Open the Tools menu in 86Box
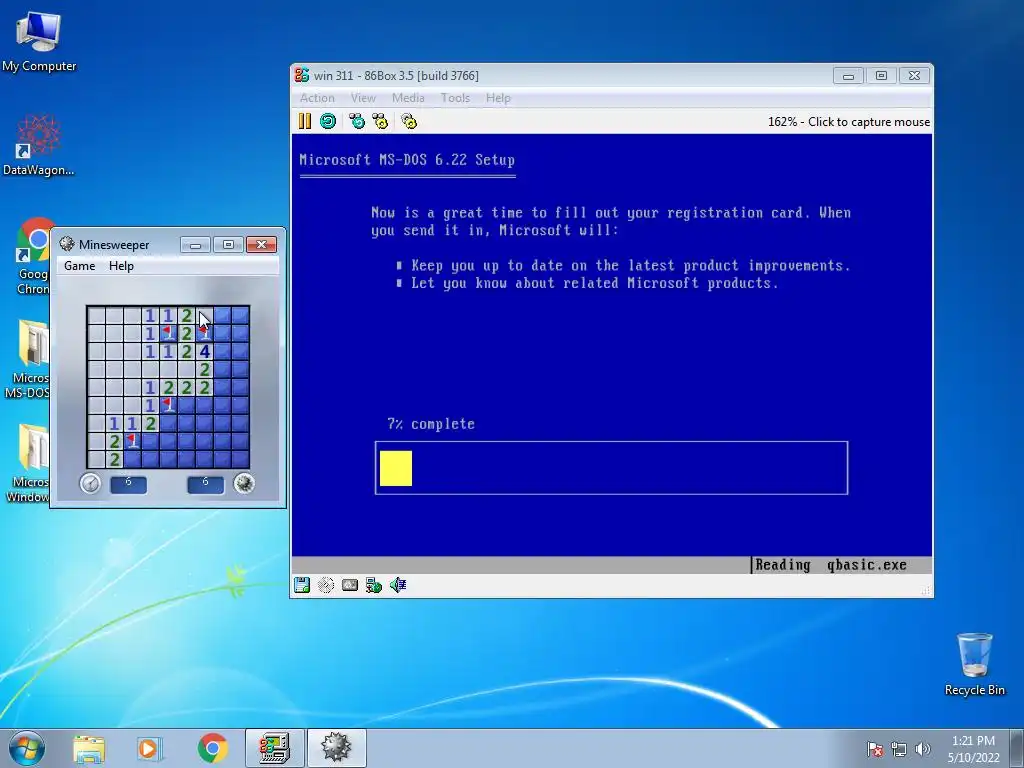 pos(455,98)
